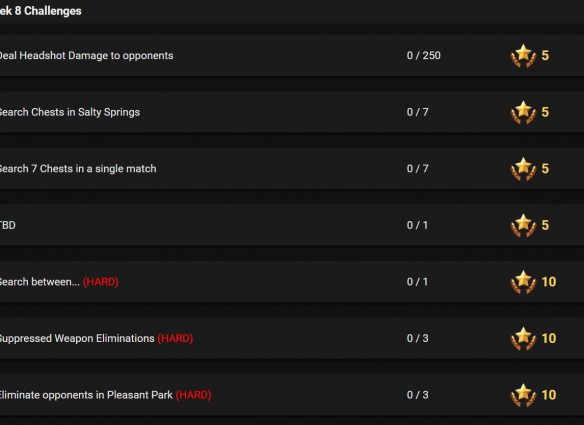Viewport: 584px width, 425px height.
Task: Click the Week 8 Challenges header
Action: pyautogui.click(x=41, y=11)
